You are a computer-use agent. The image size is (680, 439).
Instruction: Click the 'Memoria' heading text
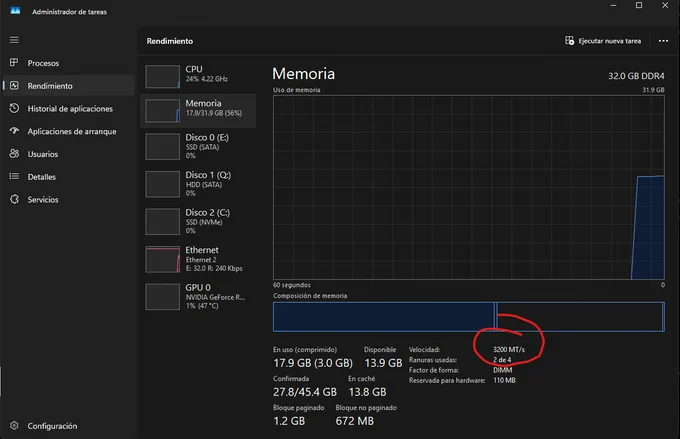click(x=304, y=74)
